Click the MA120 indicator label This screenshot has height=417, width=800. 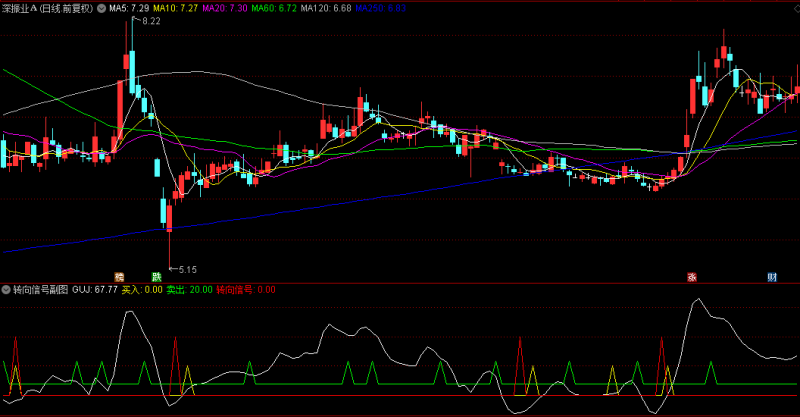coord(326,8)
